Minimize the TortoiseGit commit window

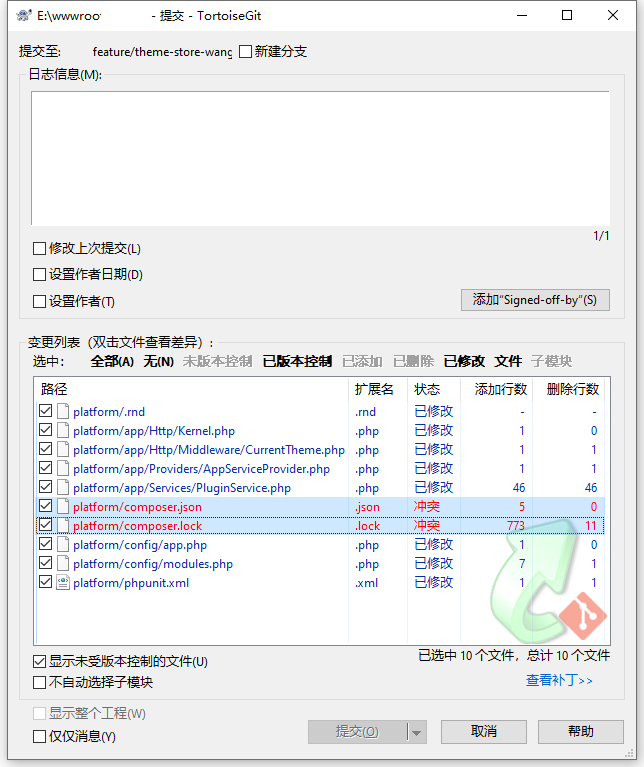(x=522, y=16)
